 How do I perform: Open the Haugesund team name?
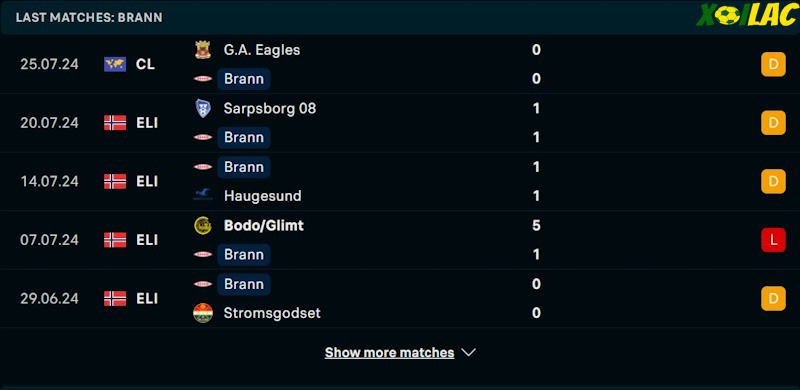click(262, 196)
